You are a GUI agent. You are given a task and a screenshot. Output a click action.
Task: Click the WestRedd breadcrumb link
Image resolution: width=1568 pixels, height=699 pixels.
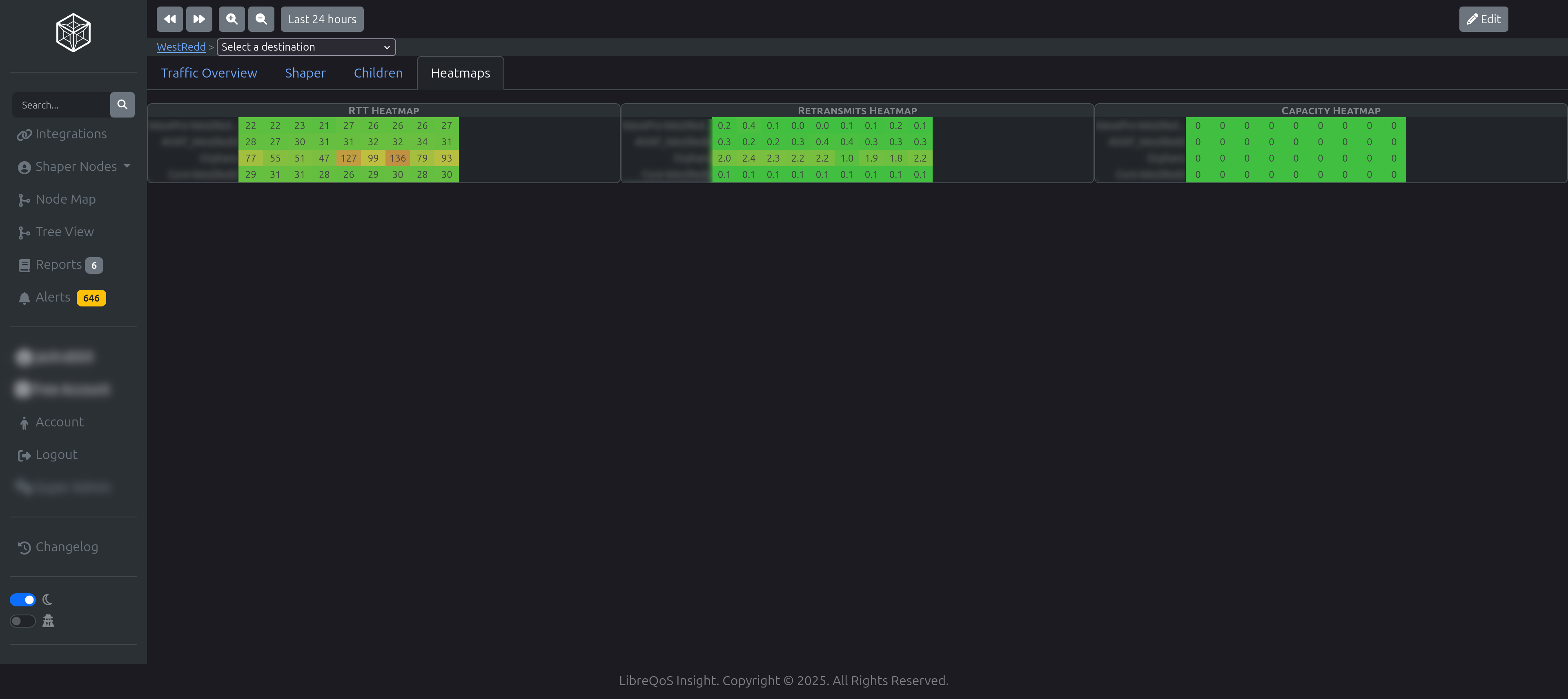coord(181,47)
